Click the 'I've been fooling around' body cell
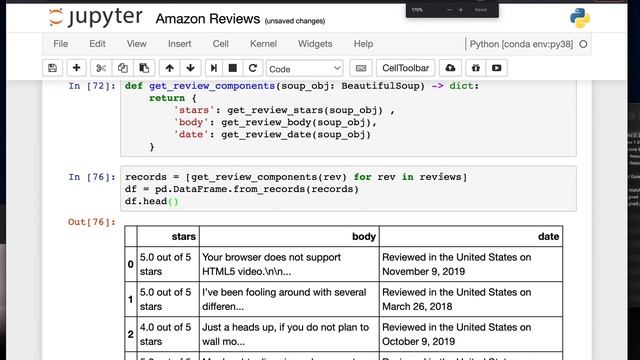The width and height of the screenshot is (640, 360). [289, 299]
